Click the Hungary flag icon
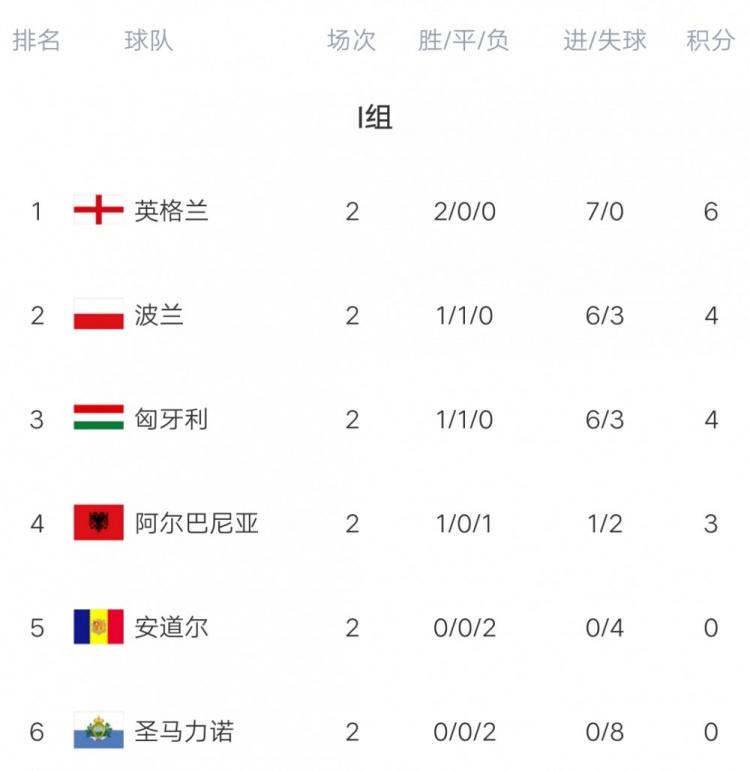This screenshot has width=750, height=771. tap(98, 419)
